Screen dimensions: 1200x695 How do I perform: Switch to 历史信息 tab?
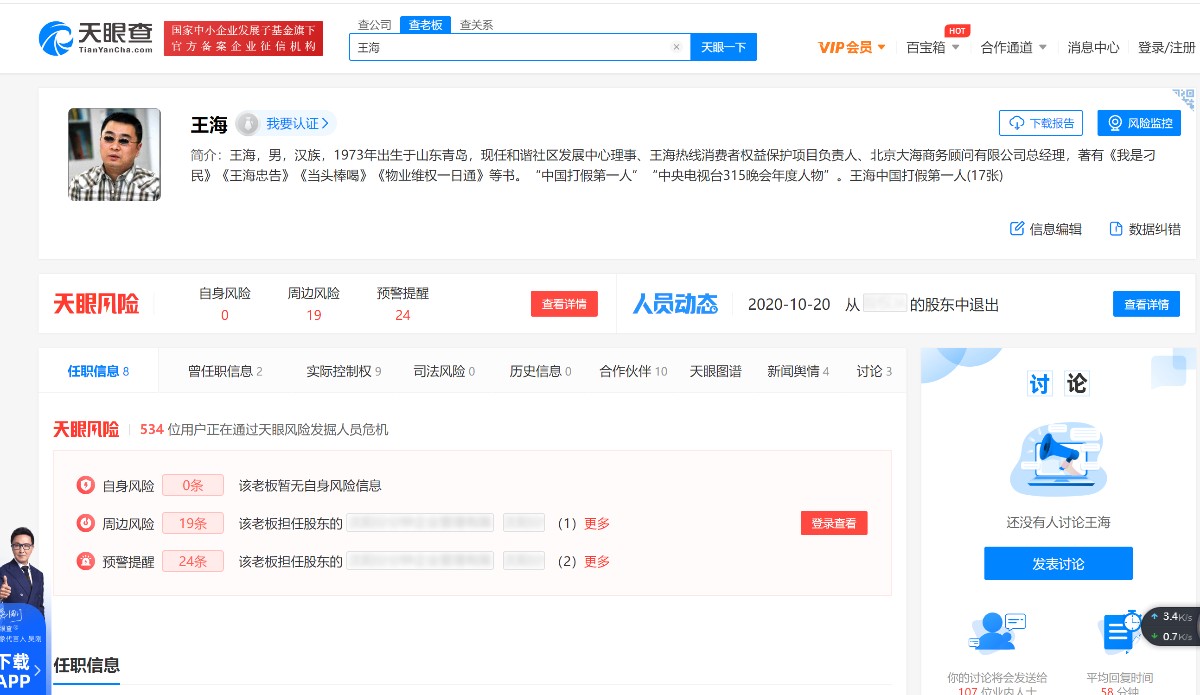pos(540,371)
